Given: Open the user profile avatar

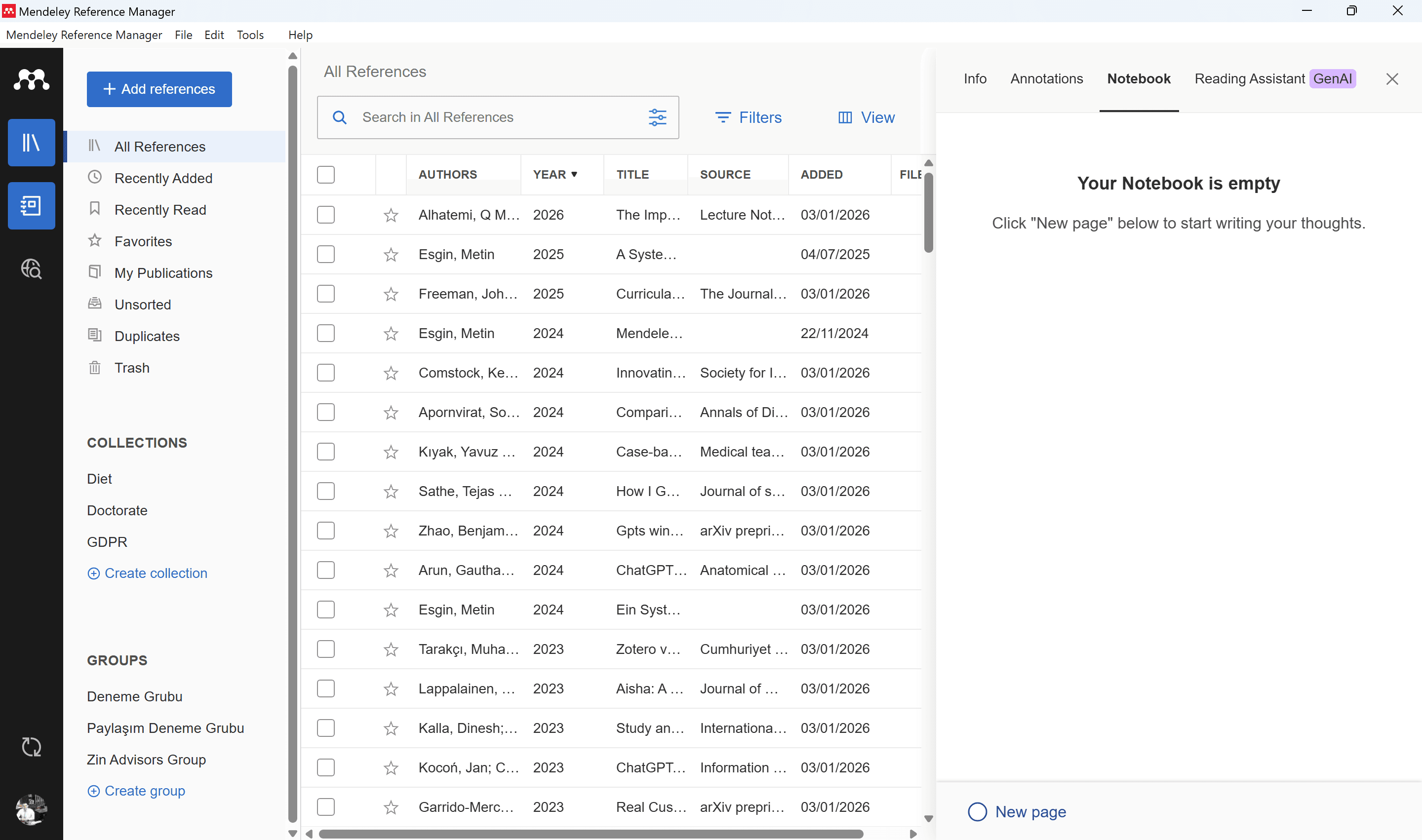Looking at the screenshot, I should 31,809.
